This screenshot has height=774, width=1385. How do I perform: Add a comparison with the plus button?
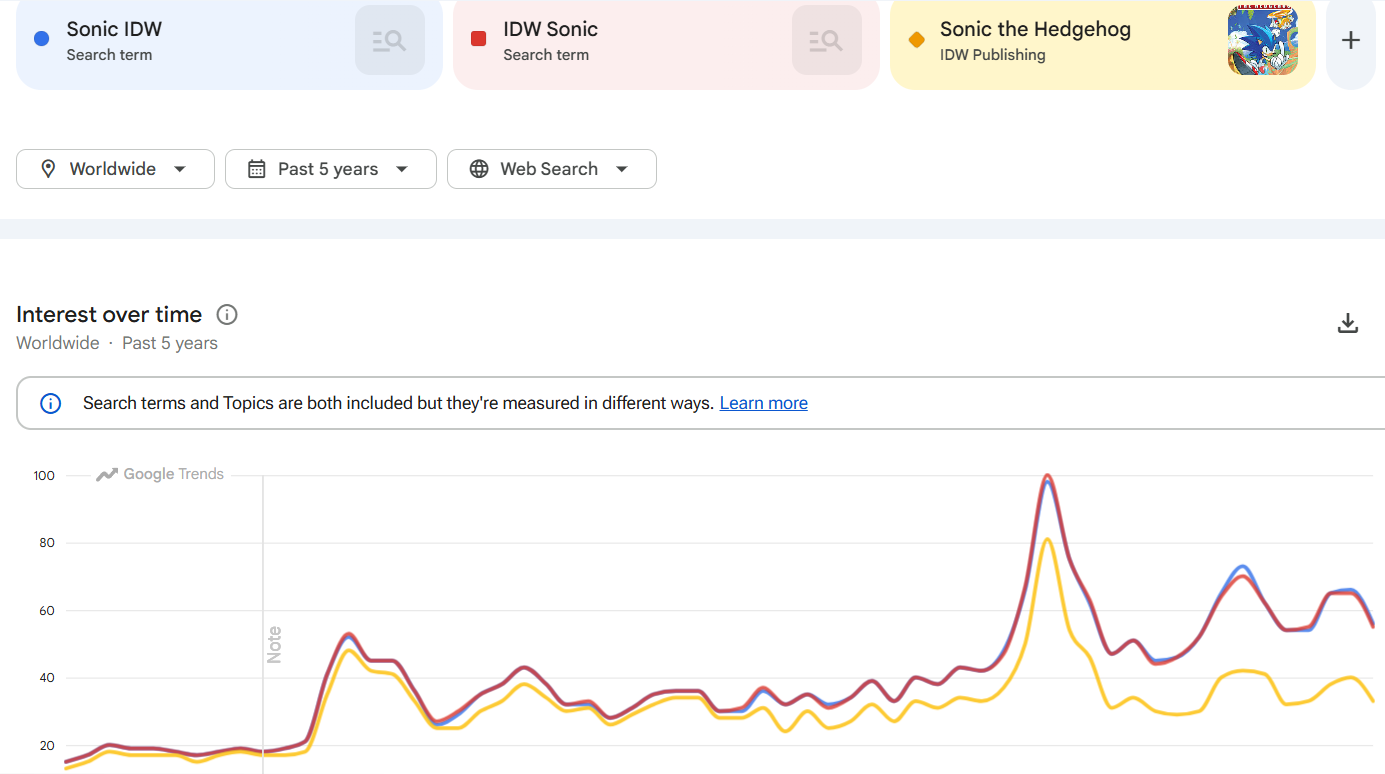coord(1351,40)
